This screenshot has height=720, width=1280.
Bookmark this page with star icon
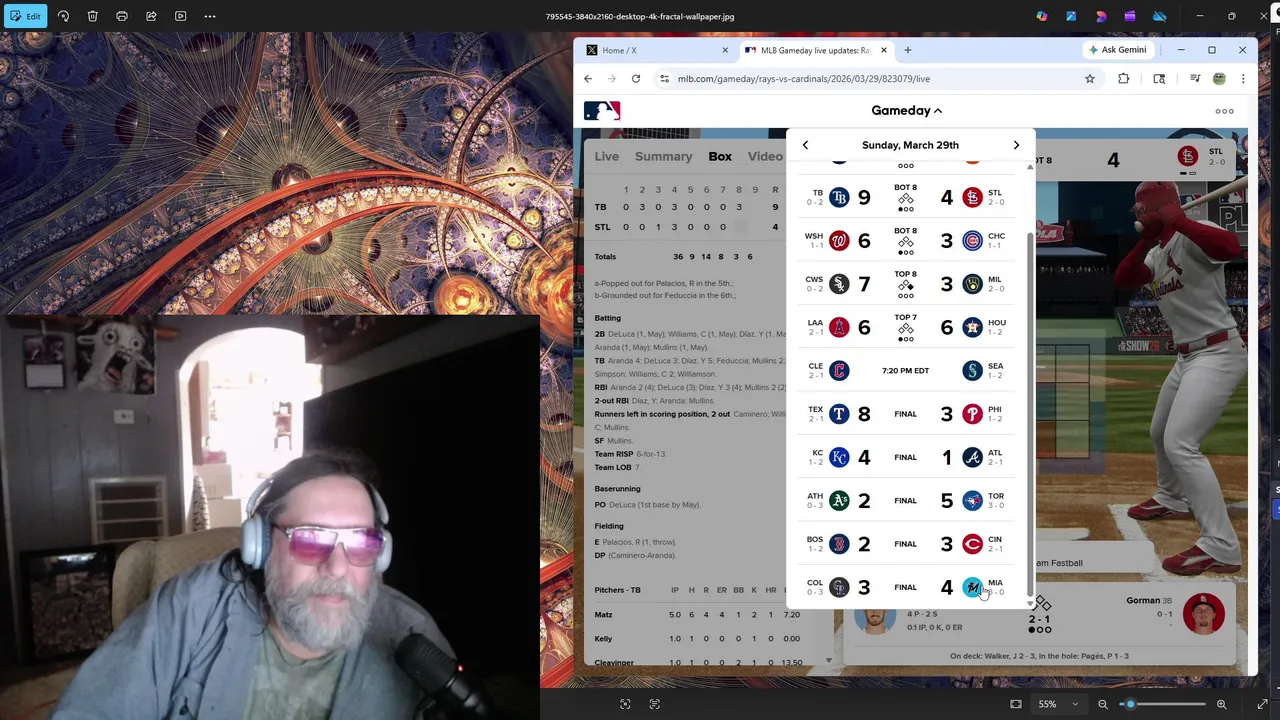tap(1090, 79)
